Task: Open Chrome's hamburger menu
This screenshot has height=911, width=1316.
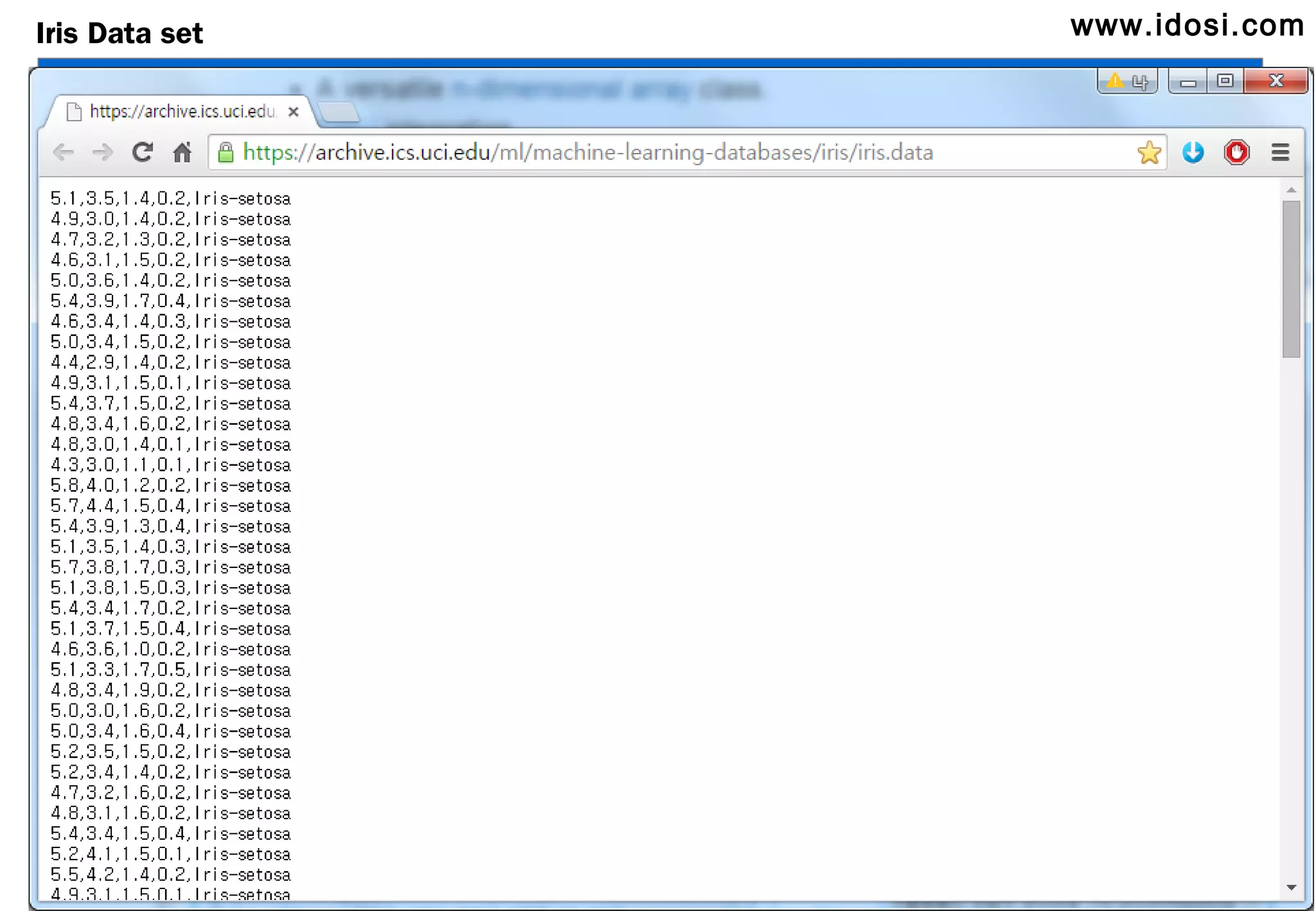Action: tap(1280, 153)
